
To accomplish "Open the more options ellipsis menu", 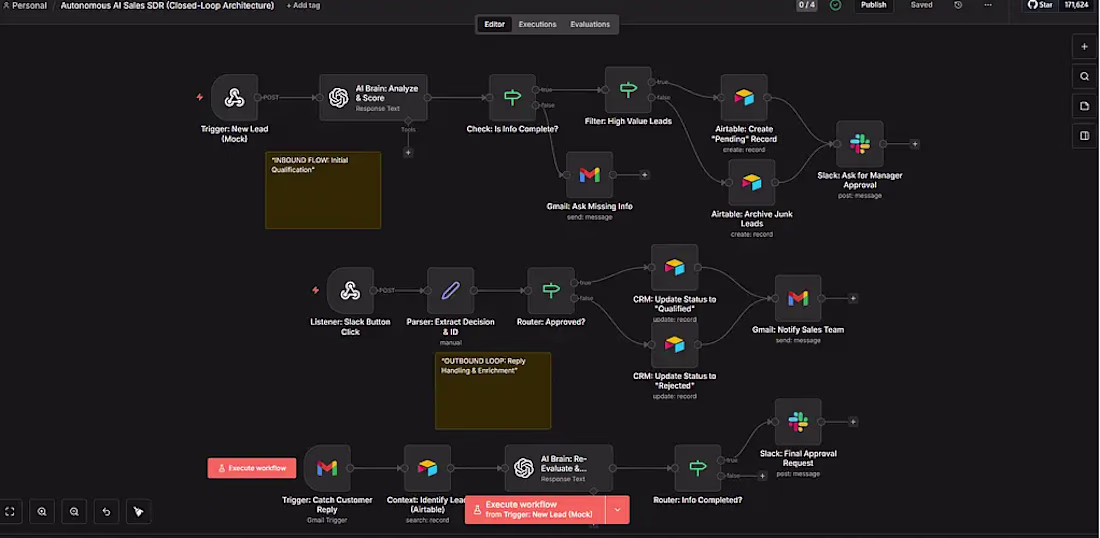I will point(988,5).
